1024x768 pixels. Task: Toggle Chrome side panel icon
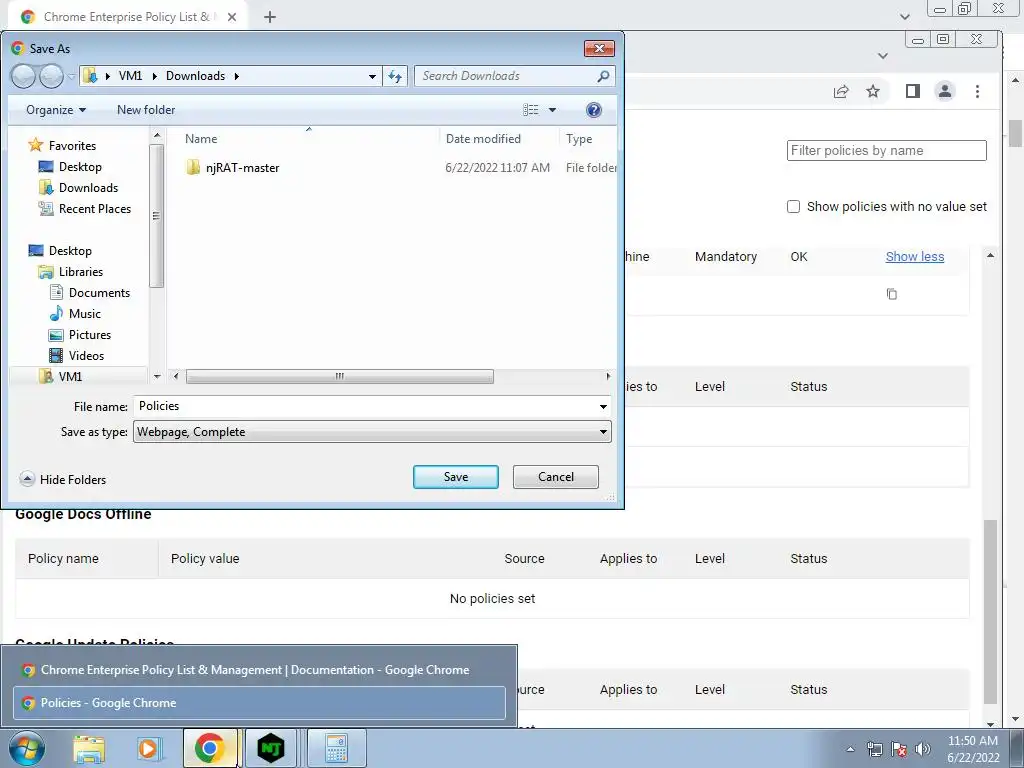913,91
